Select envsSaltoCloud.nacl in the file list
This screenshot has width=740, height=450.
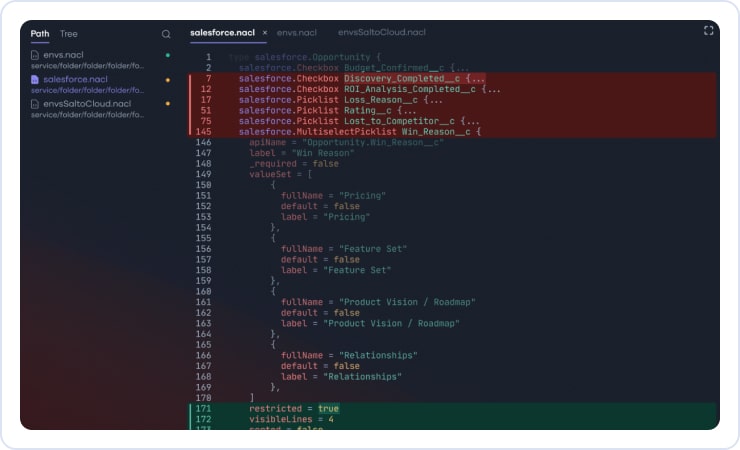[87, 104]
